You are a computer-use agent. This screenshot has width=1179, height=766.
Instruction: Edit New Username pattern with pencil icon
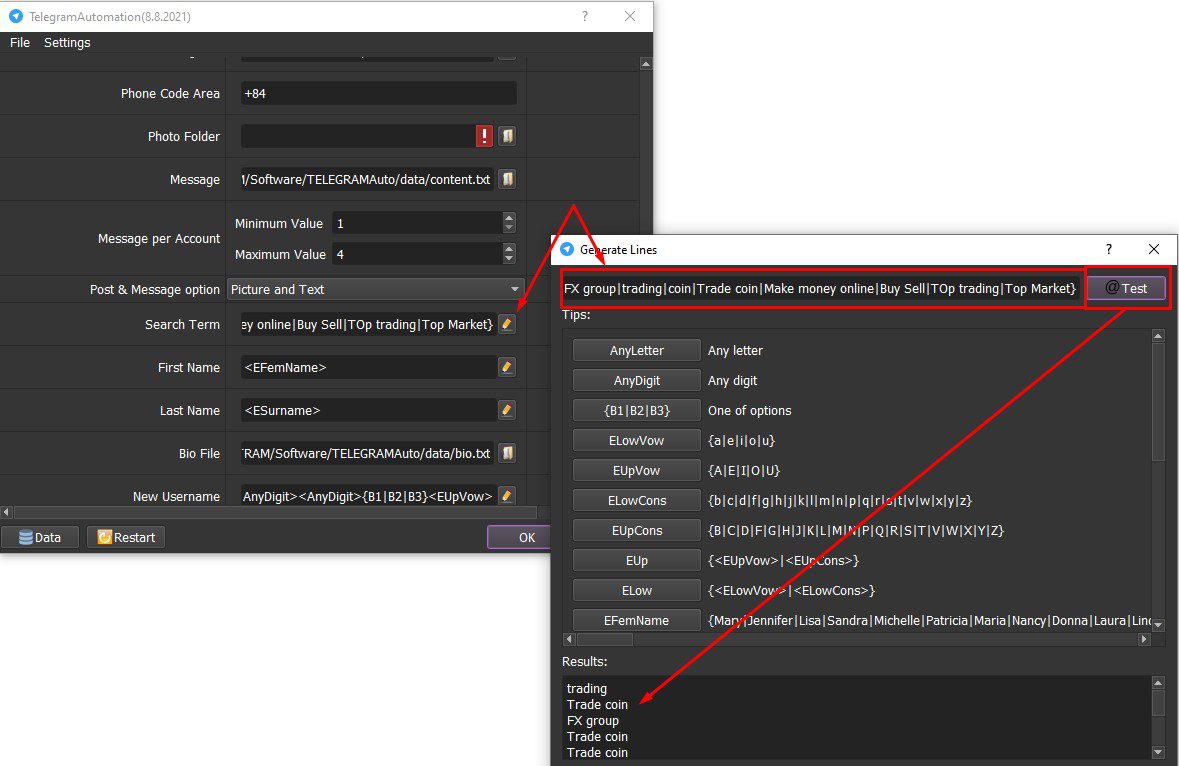click(x=507, y=496)
